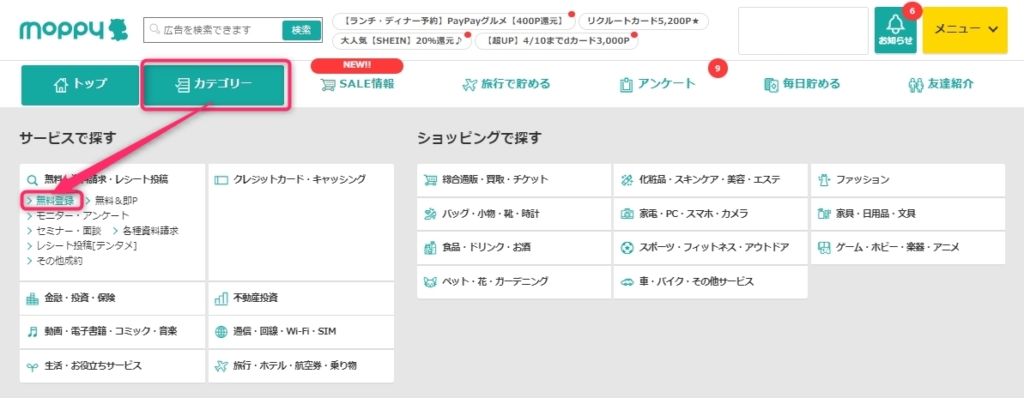
Task: Open the リクルートカード5,200P promo link
Action: 643,22
